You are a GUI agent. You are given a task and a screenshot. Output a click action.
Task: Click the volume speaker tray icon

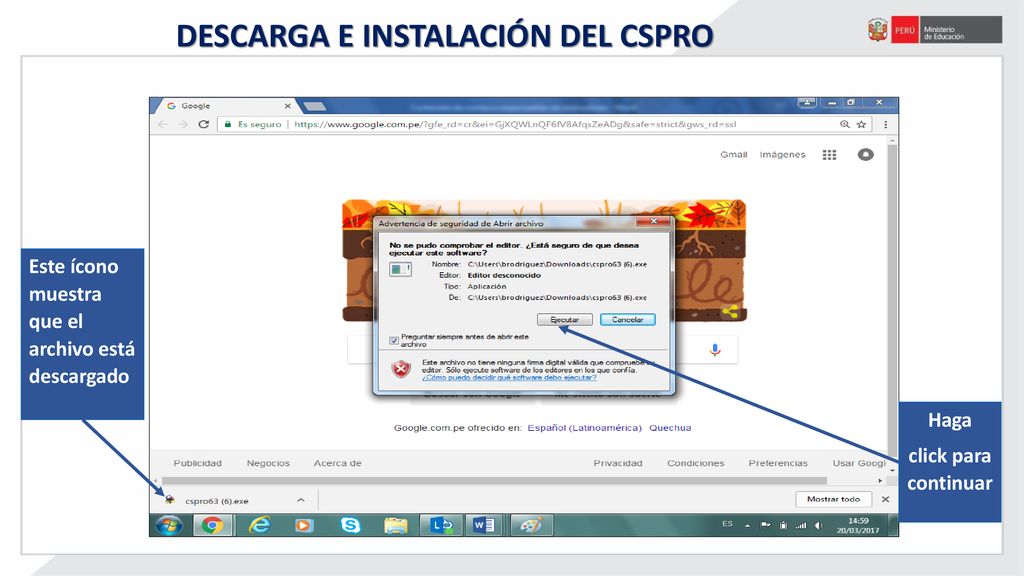pos(818,526)
